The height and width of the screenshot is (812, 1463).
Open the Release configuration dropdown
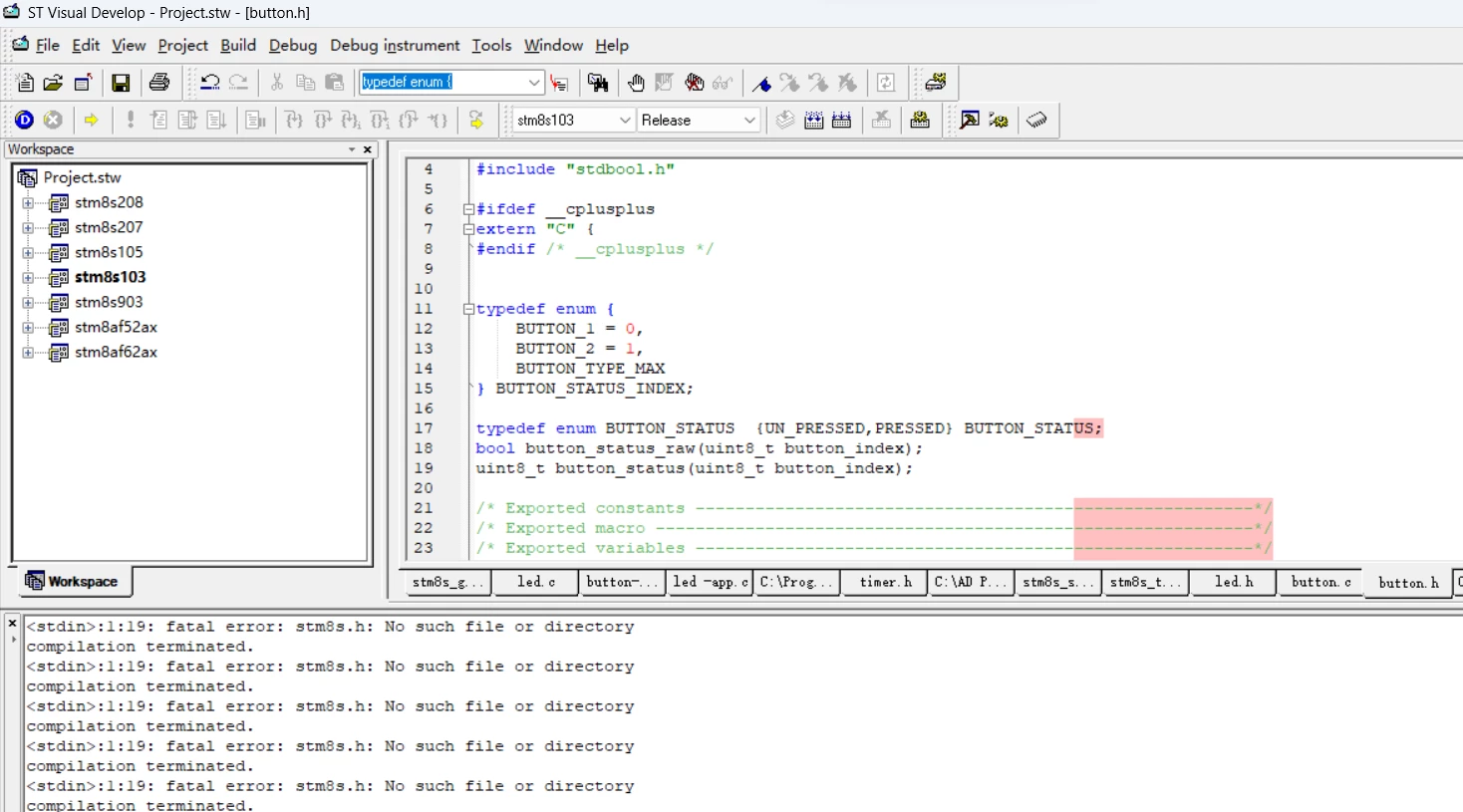pyautogui.click(x=749, y=121)
